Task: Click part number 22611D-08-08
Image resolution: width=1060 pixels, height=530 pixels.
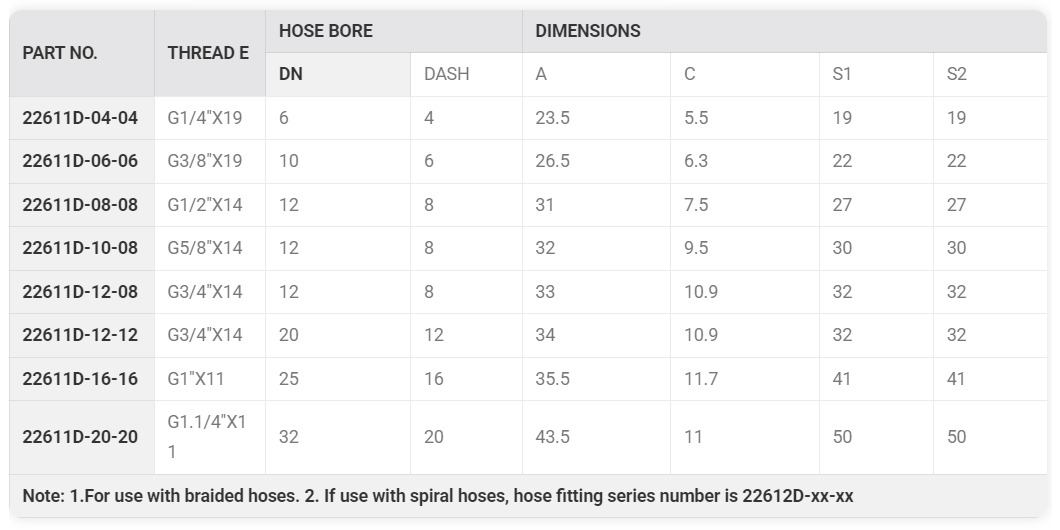Action: [x=80, y=205]
